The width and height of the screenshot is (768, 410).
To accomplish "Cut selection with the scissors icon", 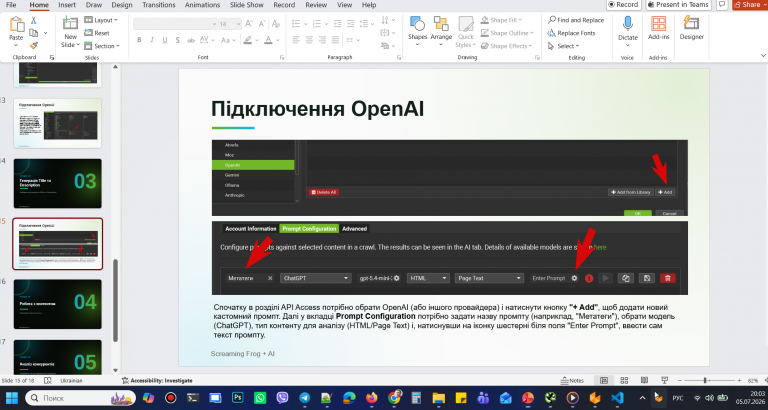I will [34, 20].
